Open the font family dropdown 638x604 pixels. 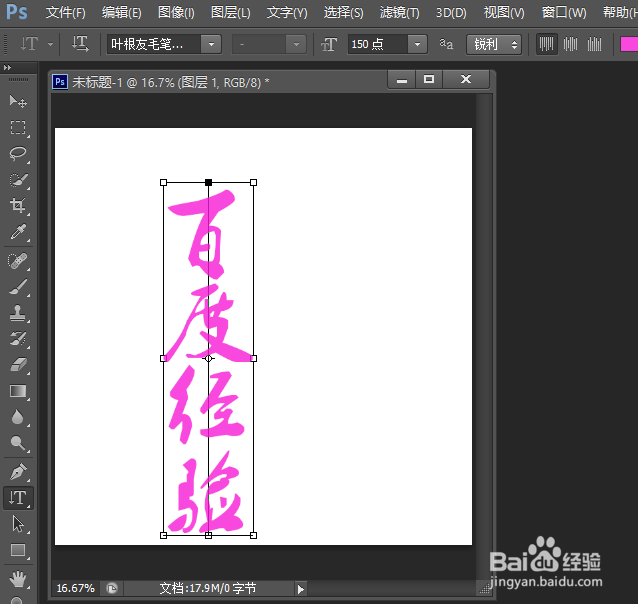coord(211,44)
